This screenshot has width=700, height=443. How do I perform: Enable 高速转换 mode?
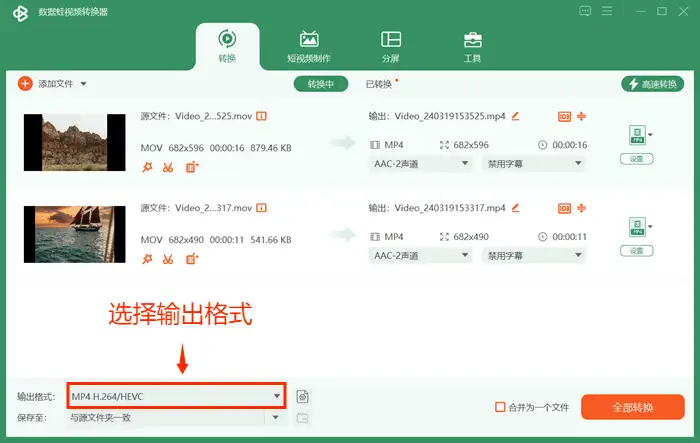(x=652, y=84)
